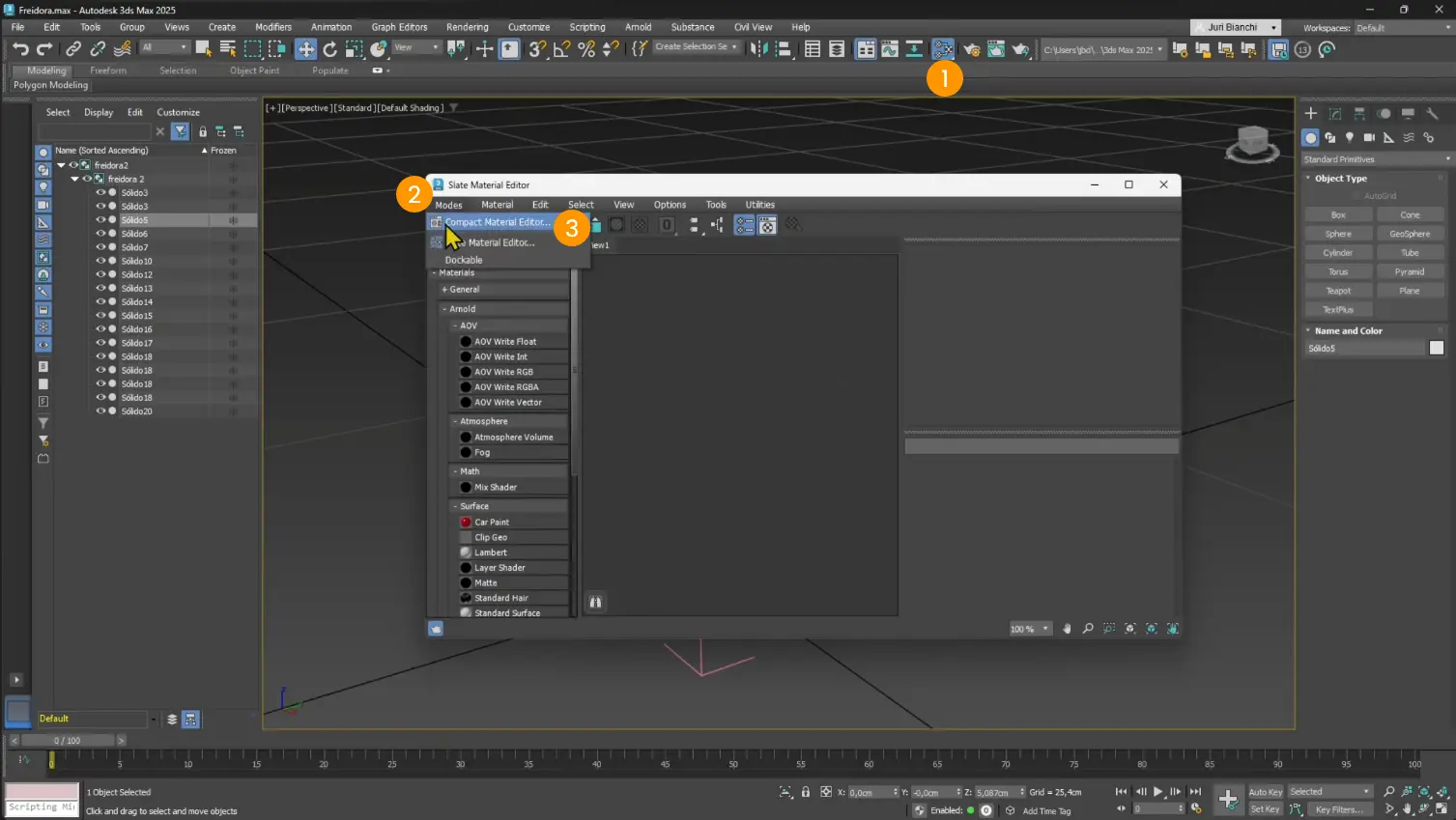Toggle the Percent Snap icon

click(585, 49)
